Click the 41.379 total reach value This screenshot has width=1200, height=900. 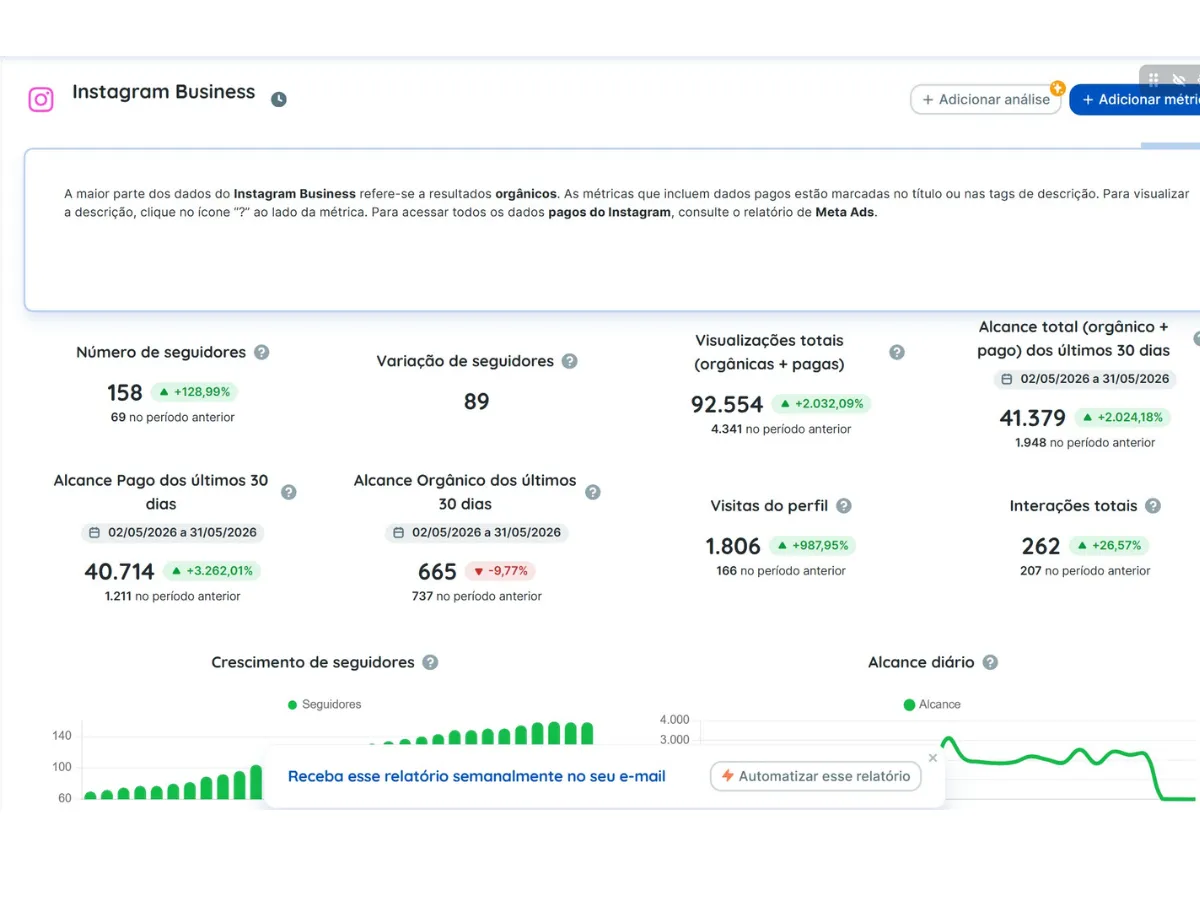pos(1033,418)
